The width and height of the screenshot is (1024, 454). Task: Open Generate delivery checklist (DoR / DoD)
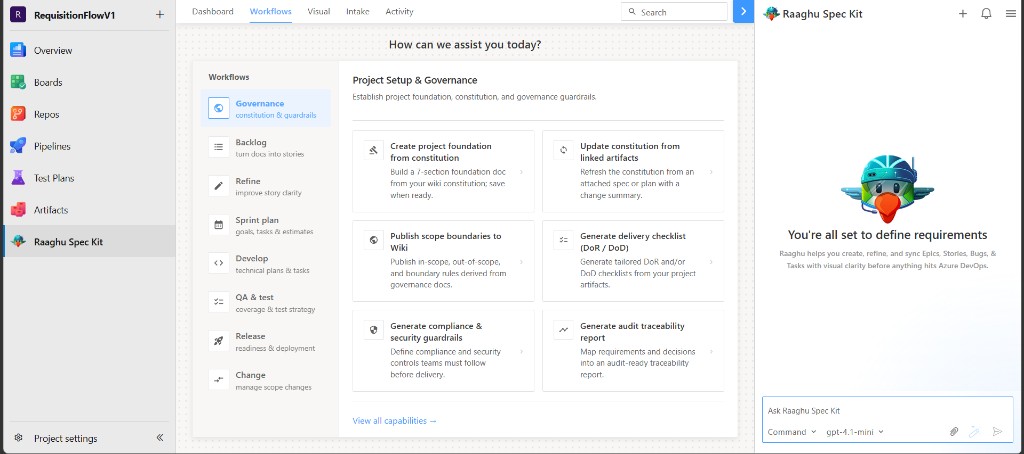click(633, 261)
